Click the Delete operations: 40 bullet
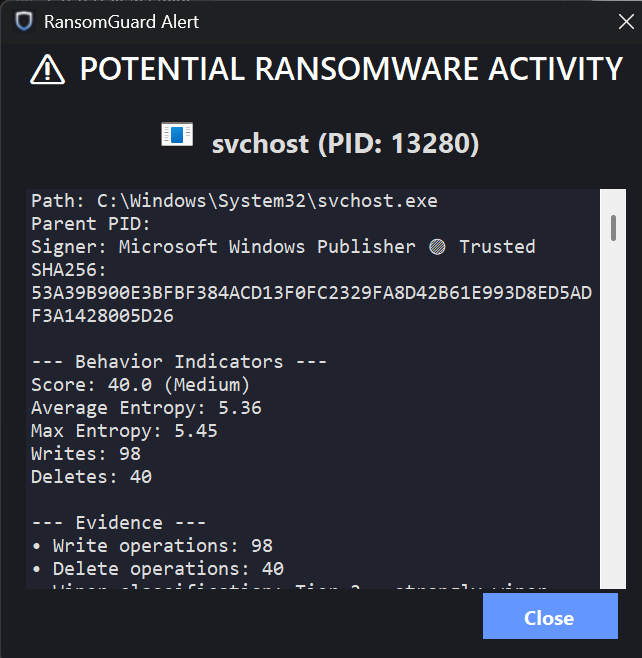 [x=158, y=569]
